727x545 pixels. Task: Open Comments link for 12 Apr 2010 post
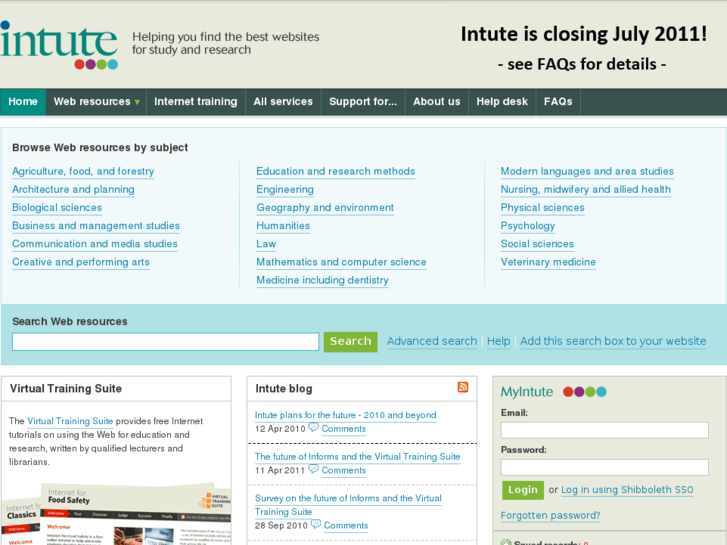click(344, 429)
